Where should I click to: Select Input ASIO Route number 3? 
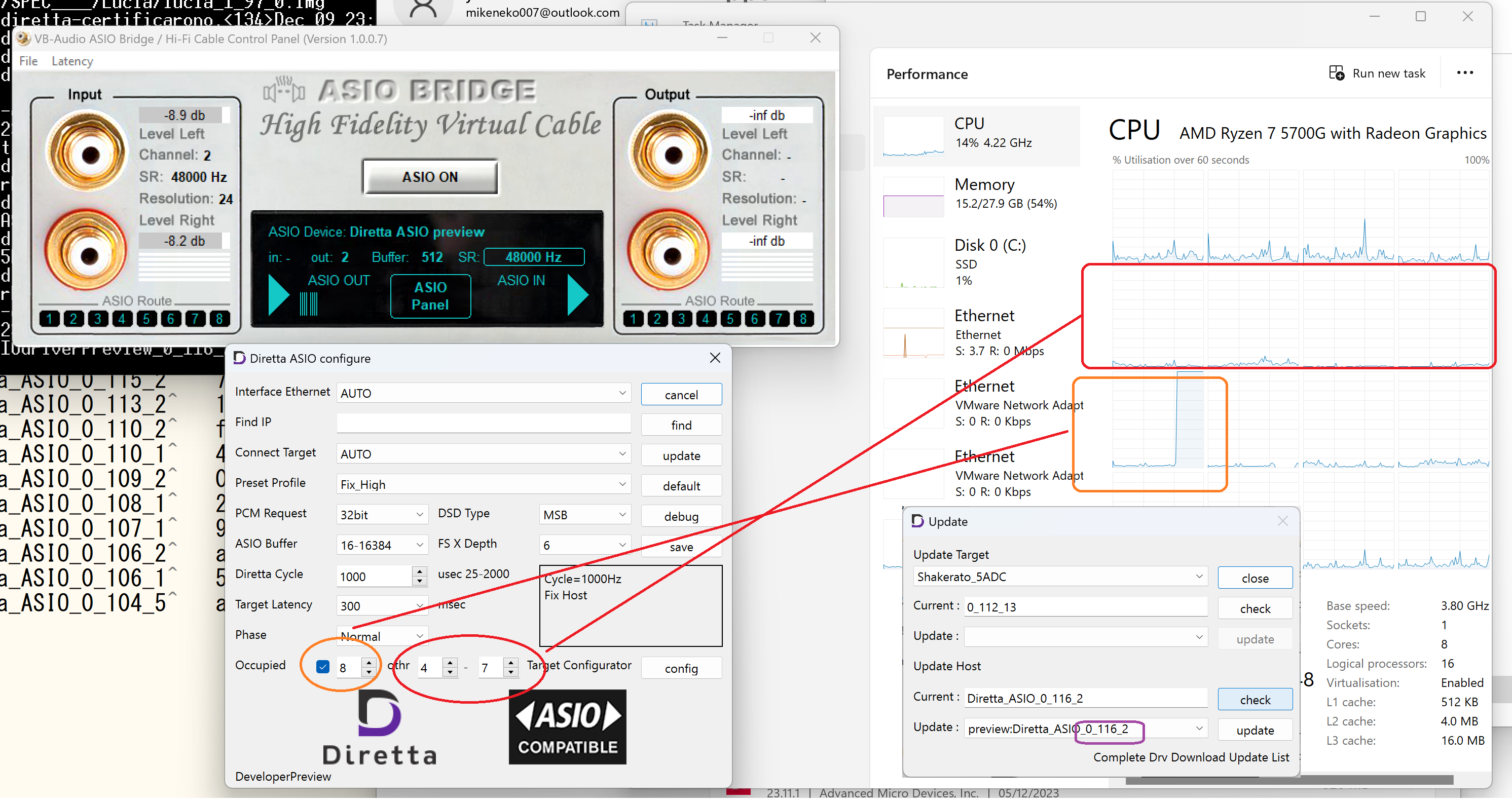pyautogui.click(x=98, y=319)
